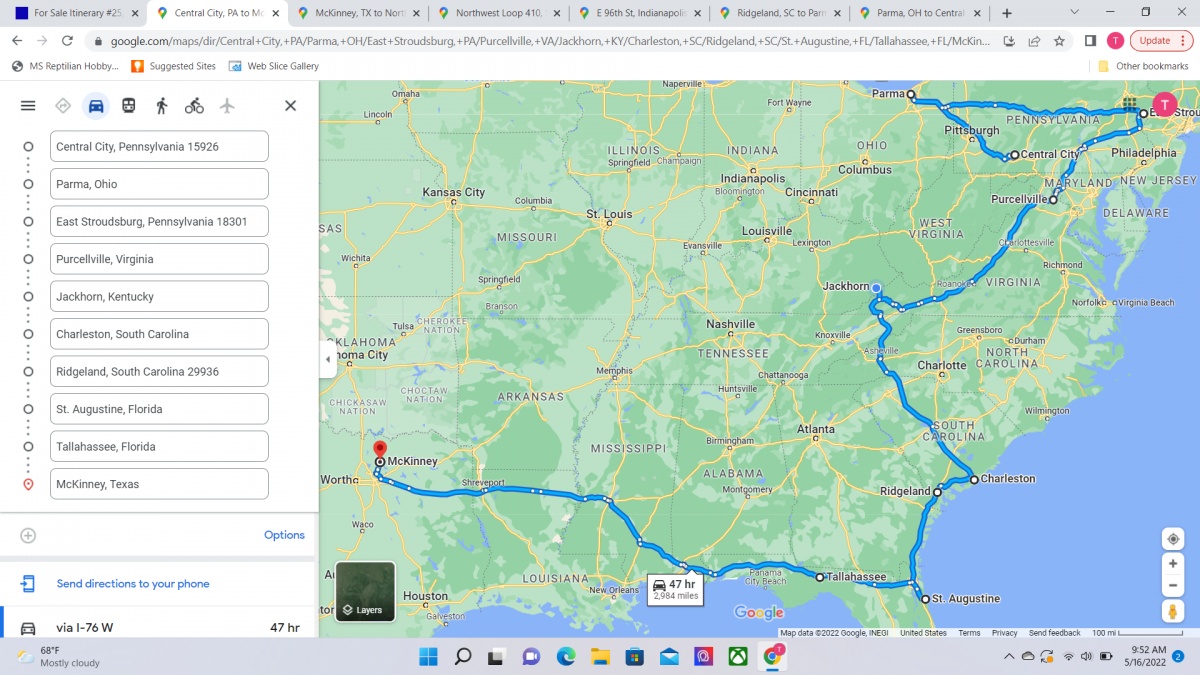Switch to For Sale Itinerary tab

pos(75,13)
